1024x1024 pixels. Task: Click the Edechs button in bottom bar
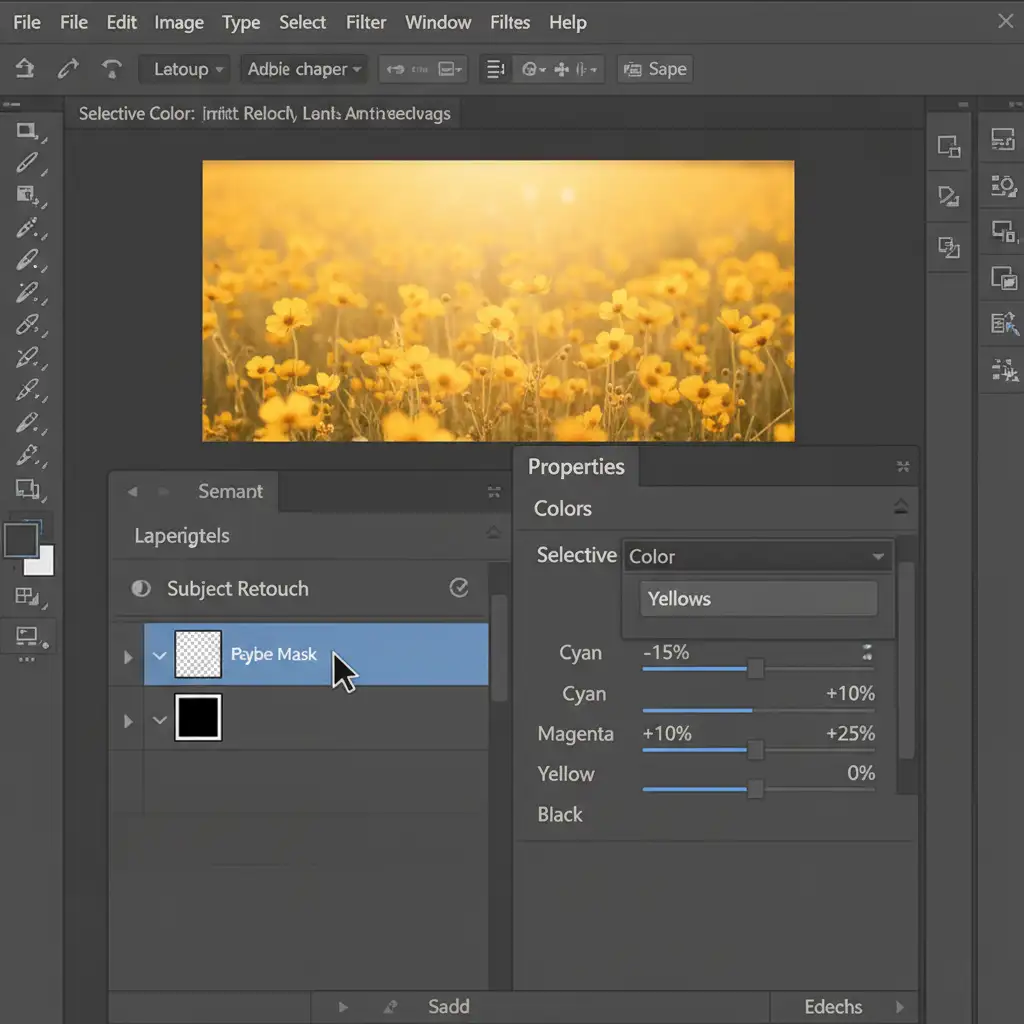tap(833, 1007)
